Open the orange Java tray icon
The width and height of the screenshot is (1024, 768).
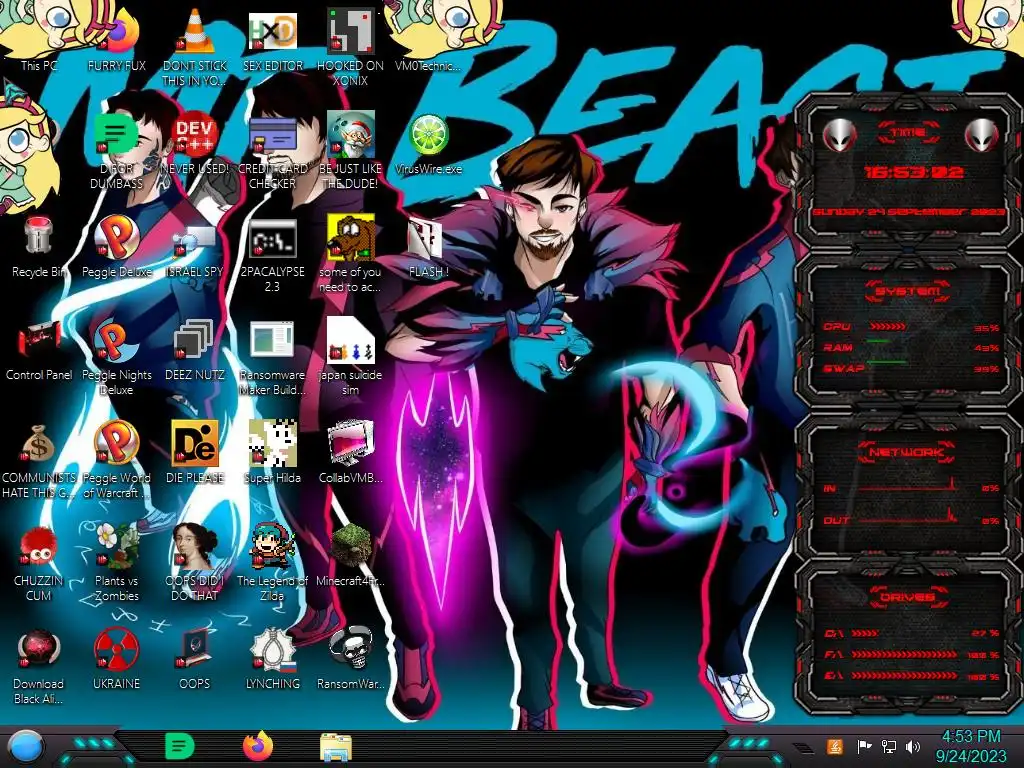[x=835, y=746]
